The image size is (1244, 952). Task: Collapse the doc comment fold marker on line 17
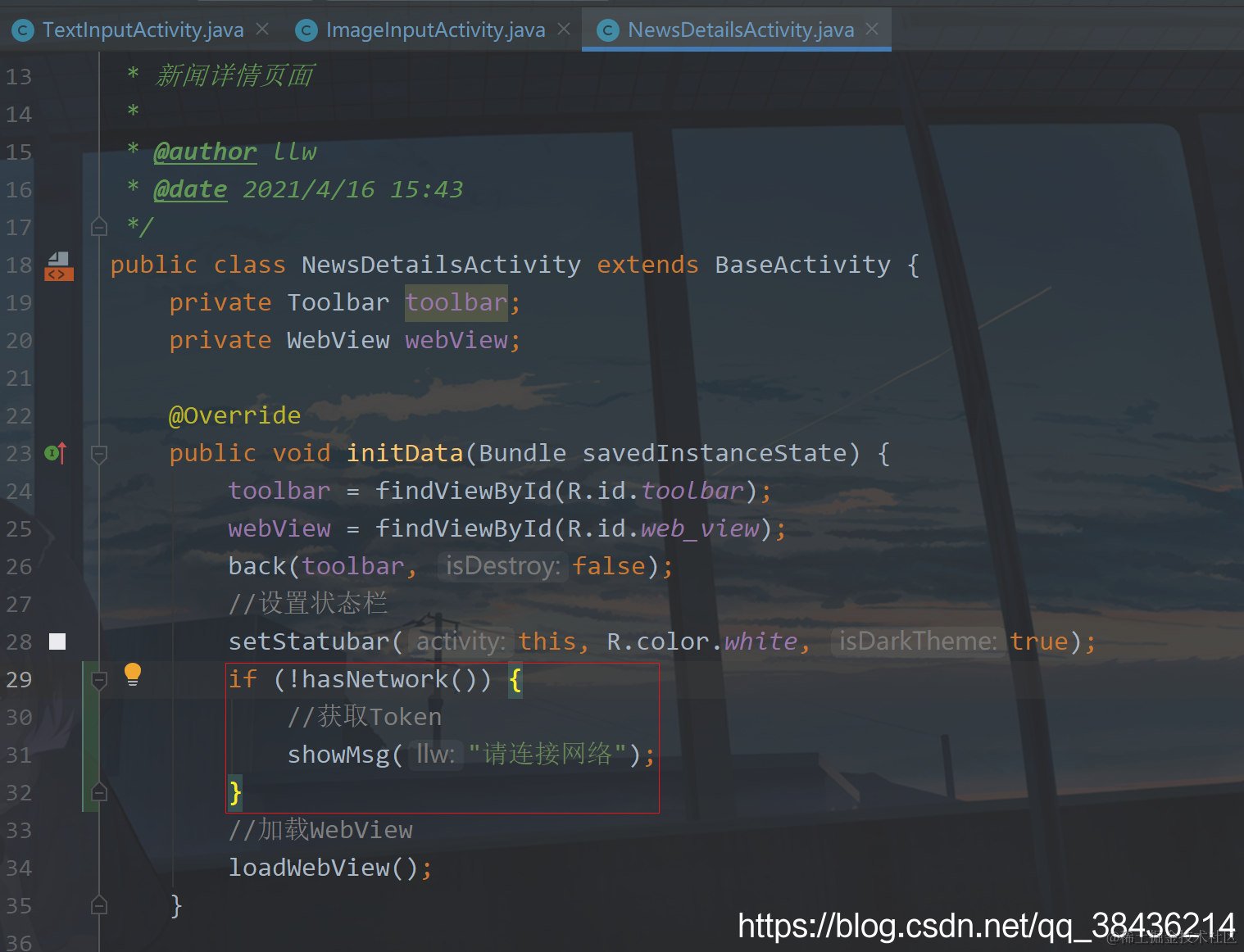(x=99, y=227)
